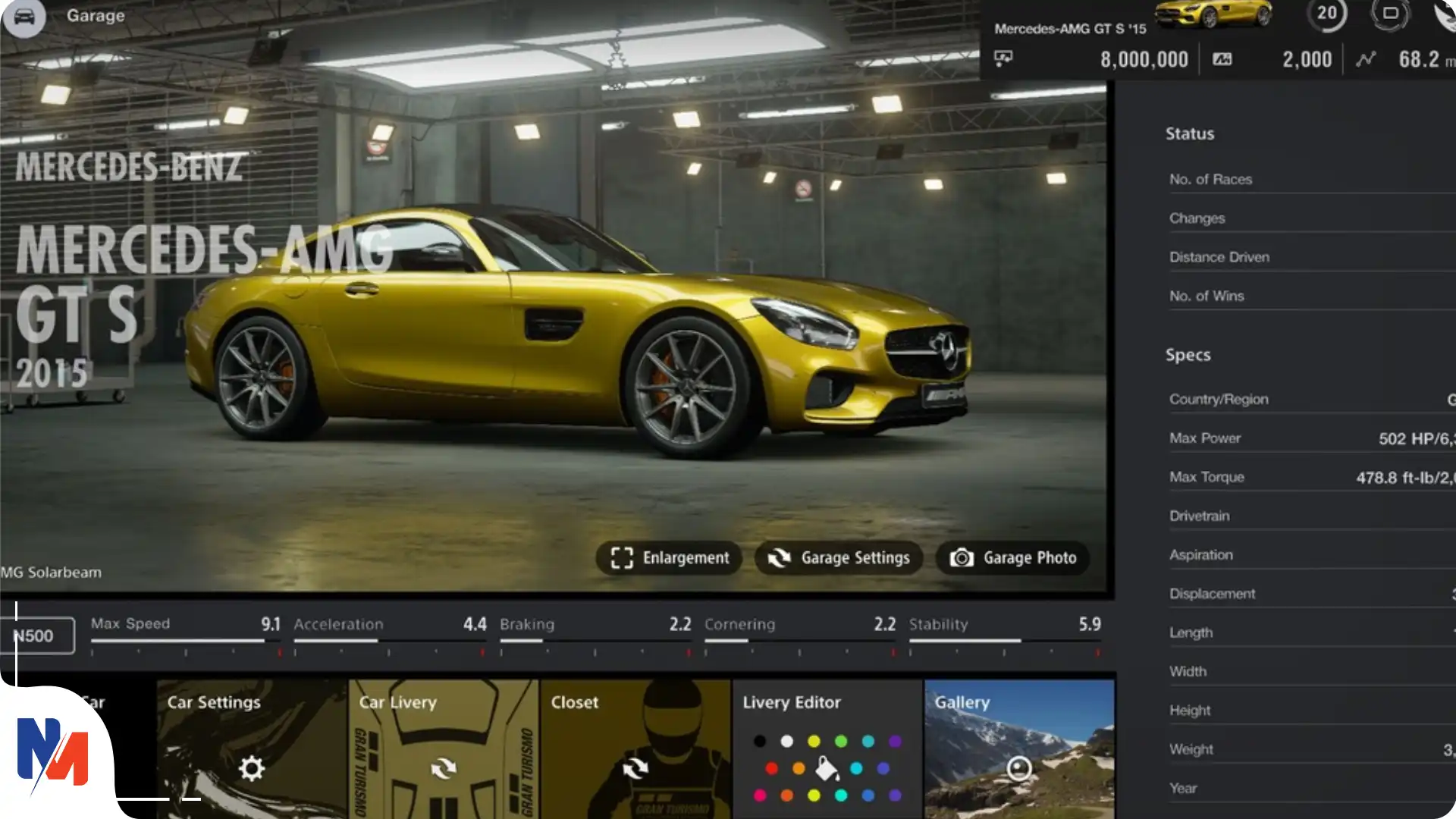Click the 2,000 mileage points value
The image size is (1456, 819).
pos(1307,59)
